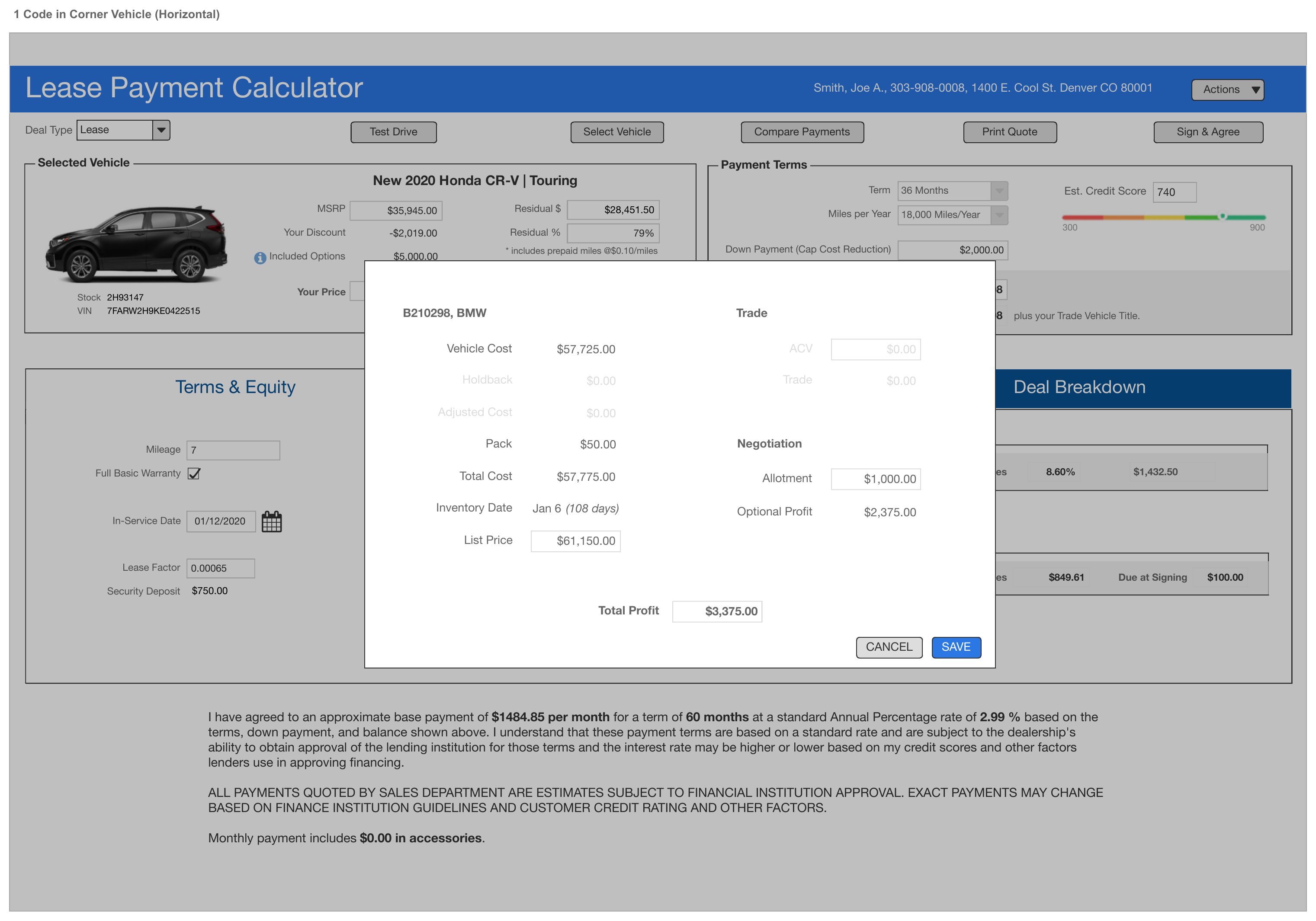Image resolution: width=1316 pixels, height=921 pixels.
Task: Click the $849.61 payment value
Action: pos(1066,577)
